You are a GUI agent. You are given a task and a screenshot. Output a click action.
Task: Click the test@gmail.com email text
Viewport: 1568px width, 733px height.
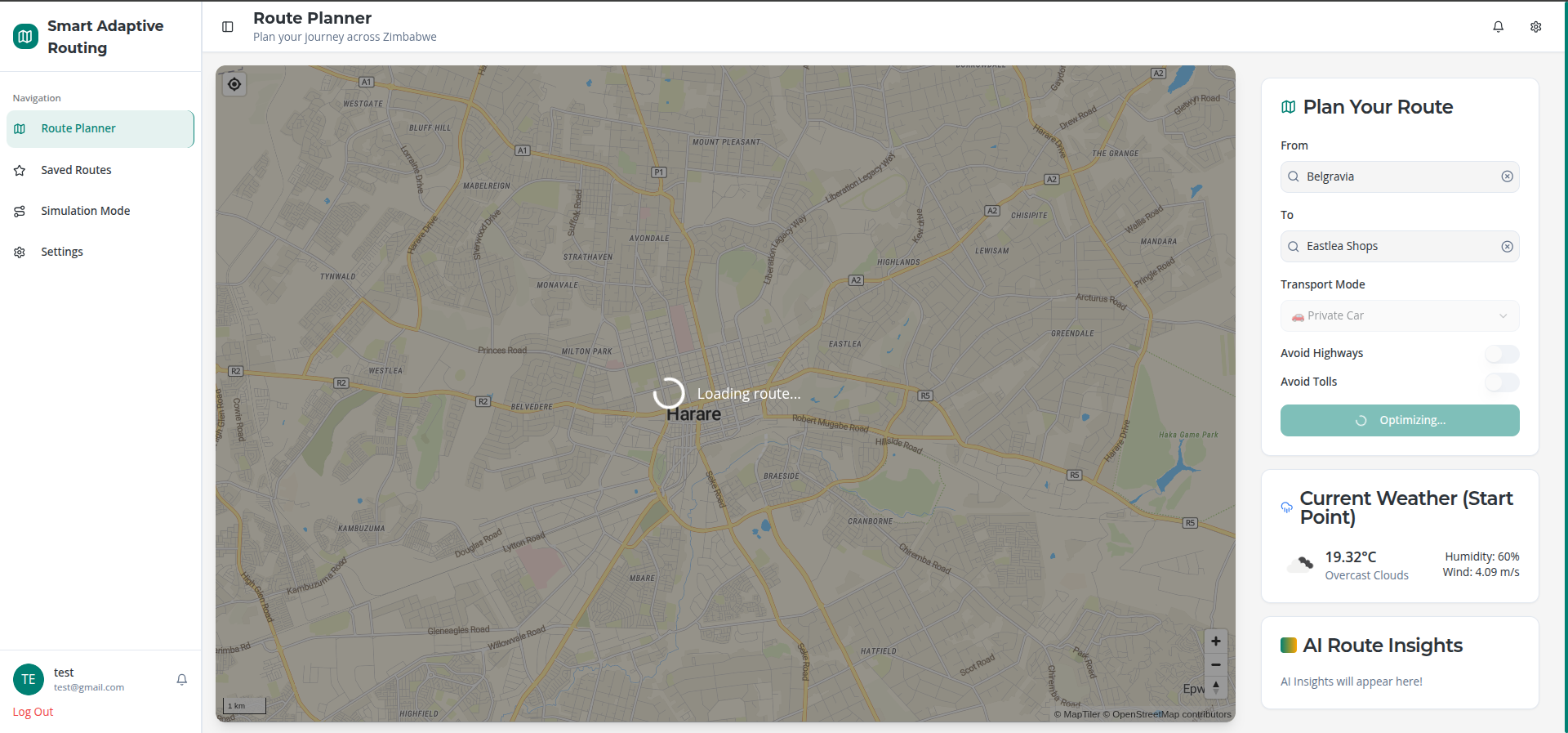[x=89, y=687]
